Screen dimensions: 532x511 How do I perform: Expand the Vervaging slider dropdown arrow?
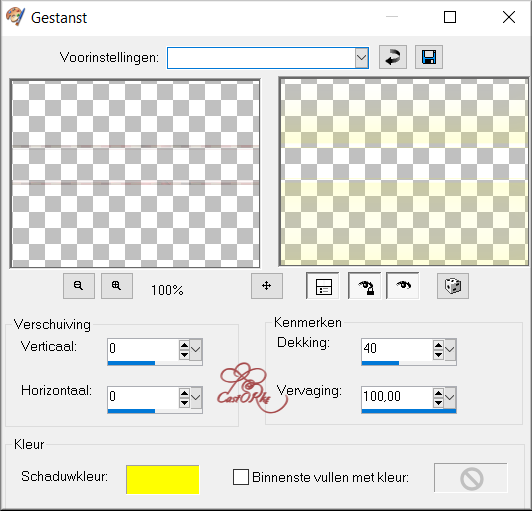pos(450,397)
